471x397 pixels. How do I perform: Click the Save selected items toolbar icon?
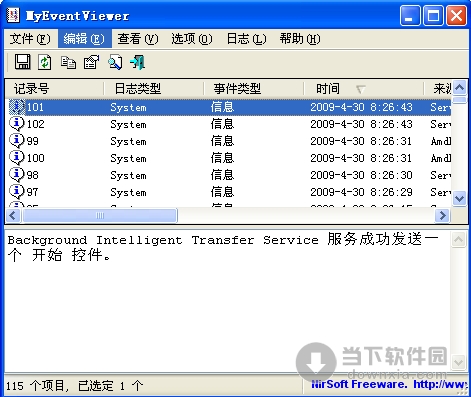23,62
